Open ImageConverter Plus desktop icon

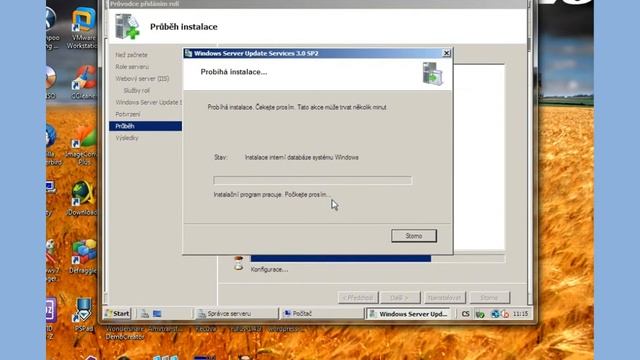click(x=83, y=146)
